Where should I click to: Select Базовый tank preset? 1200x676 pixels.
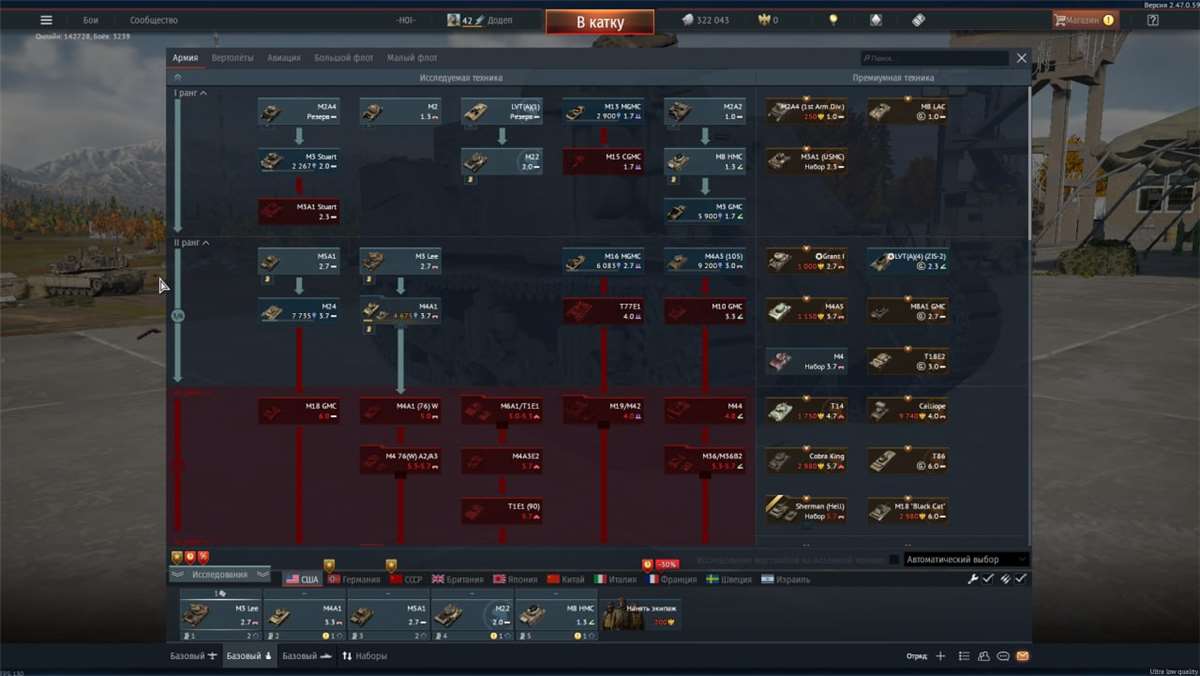(250, 656)
